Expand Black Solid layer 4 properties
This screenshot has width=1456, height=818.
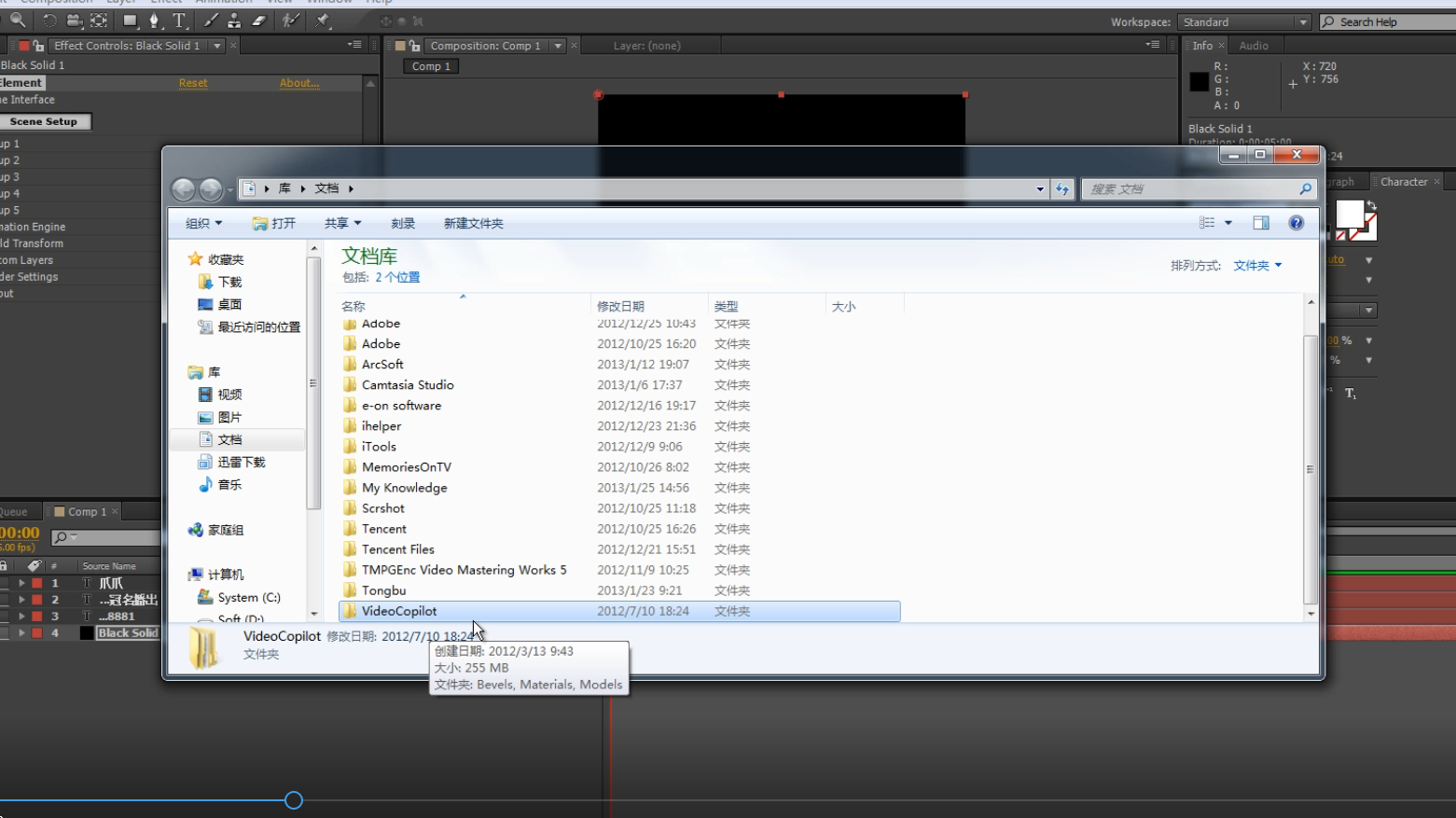point(21,633)
